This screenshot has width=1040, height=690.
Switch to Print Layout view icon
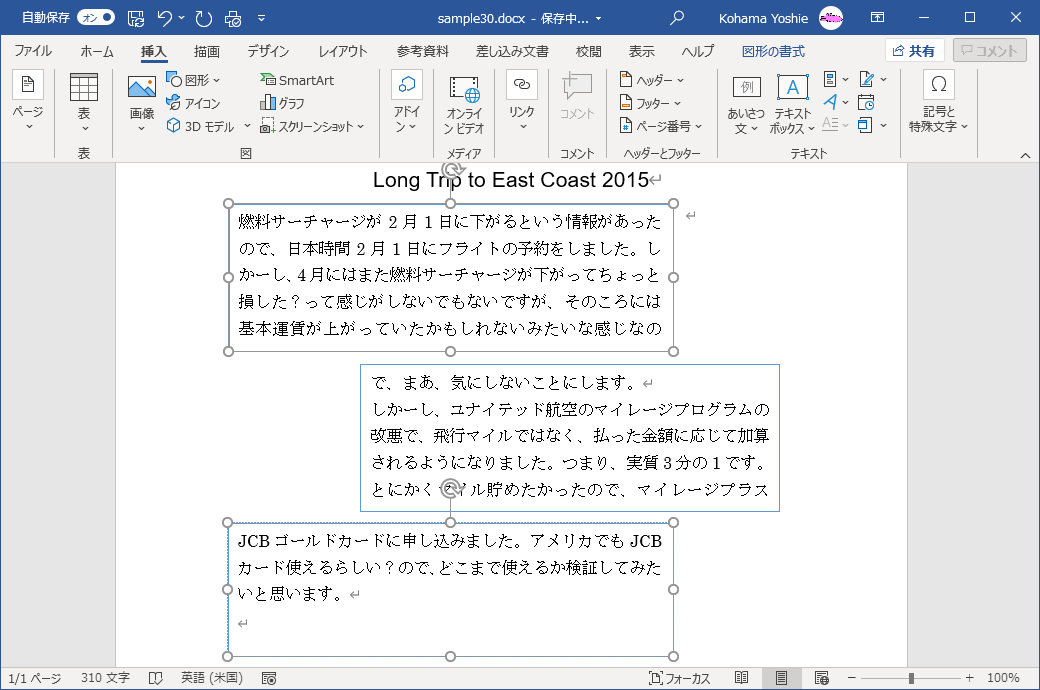tap(781, 678)
